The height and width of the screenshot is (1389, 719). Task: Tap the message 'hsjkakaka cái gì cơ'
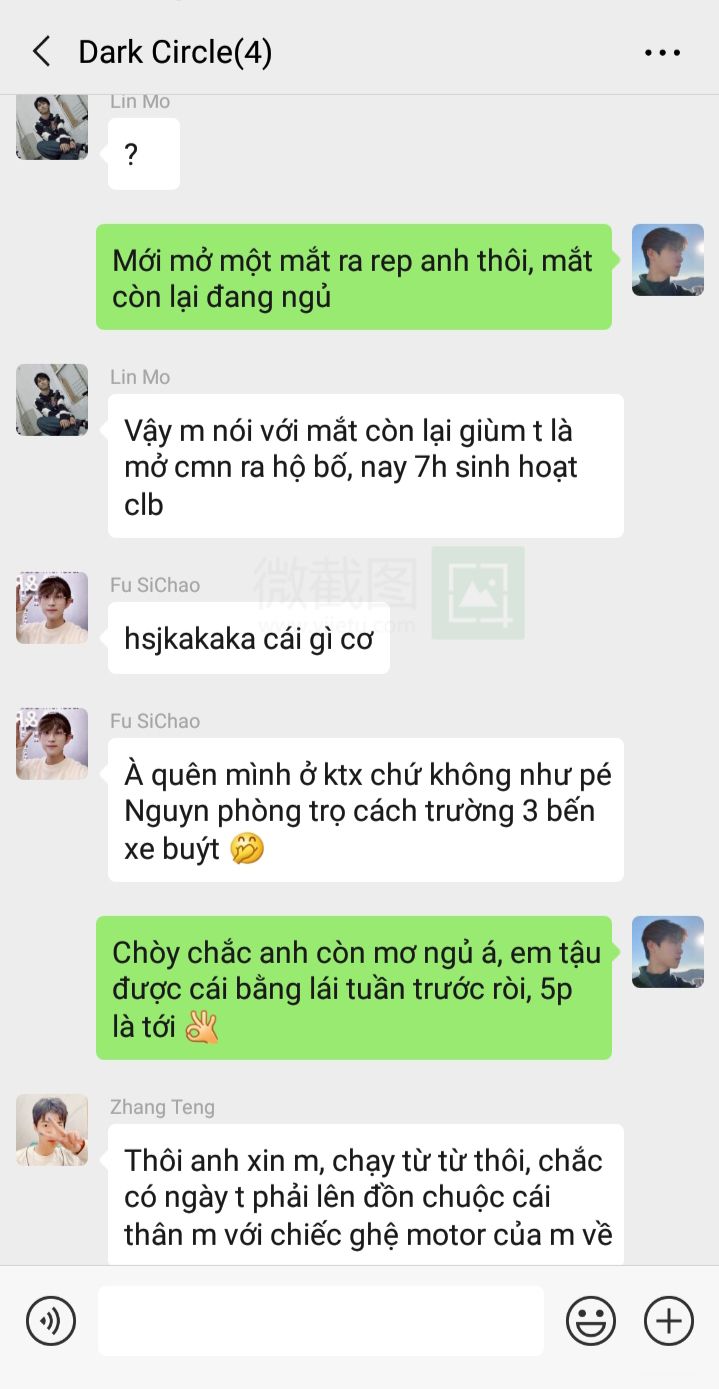coord(249,638)
